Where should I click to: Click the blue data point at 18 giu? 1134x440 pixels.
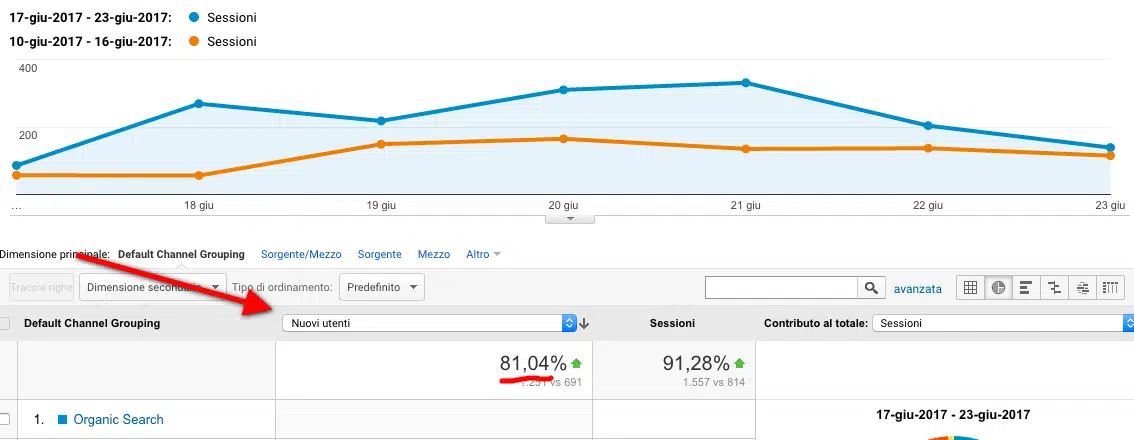tap(199, 103)
